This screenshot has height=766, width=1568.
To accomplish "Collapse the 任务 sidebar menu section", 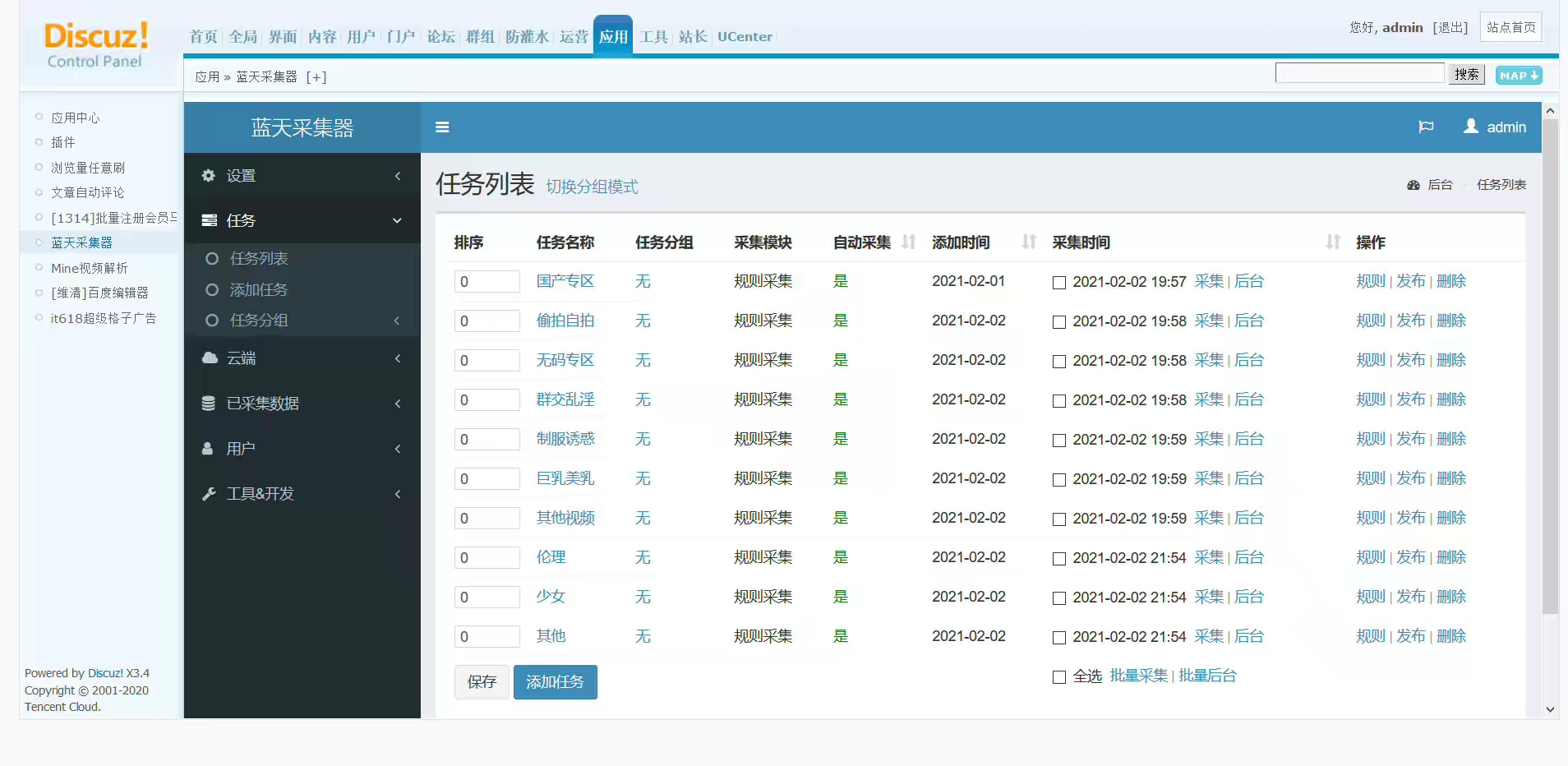I will pyautogui.click(x=397, y=220).
